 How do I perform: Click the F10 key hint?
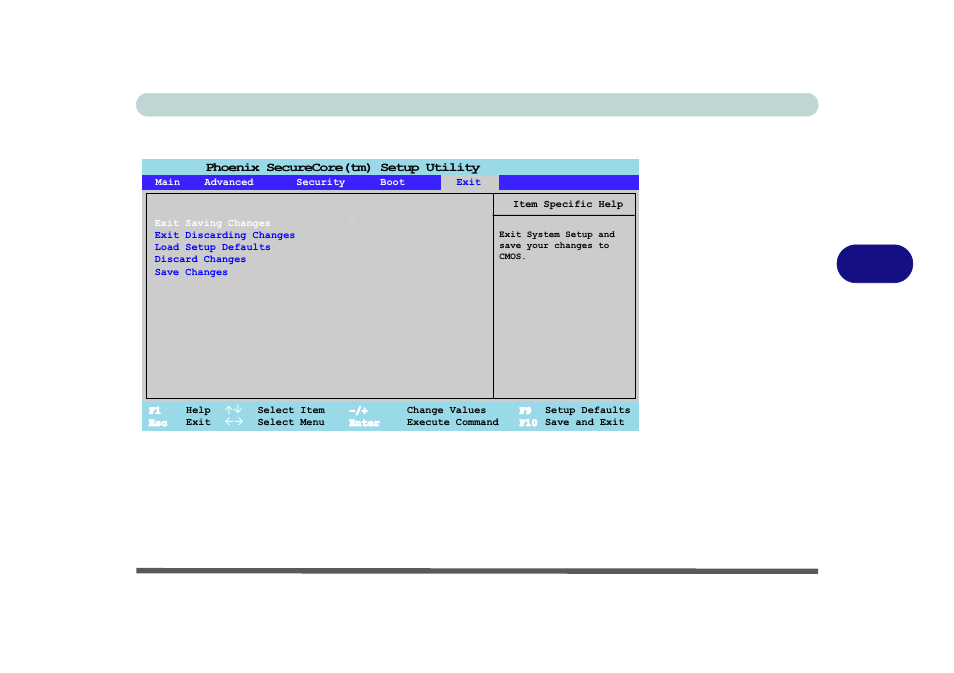(x=528, y=423)
